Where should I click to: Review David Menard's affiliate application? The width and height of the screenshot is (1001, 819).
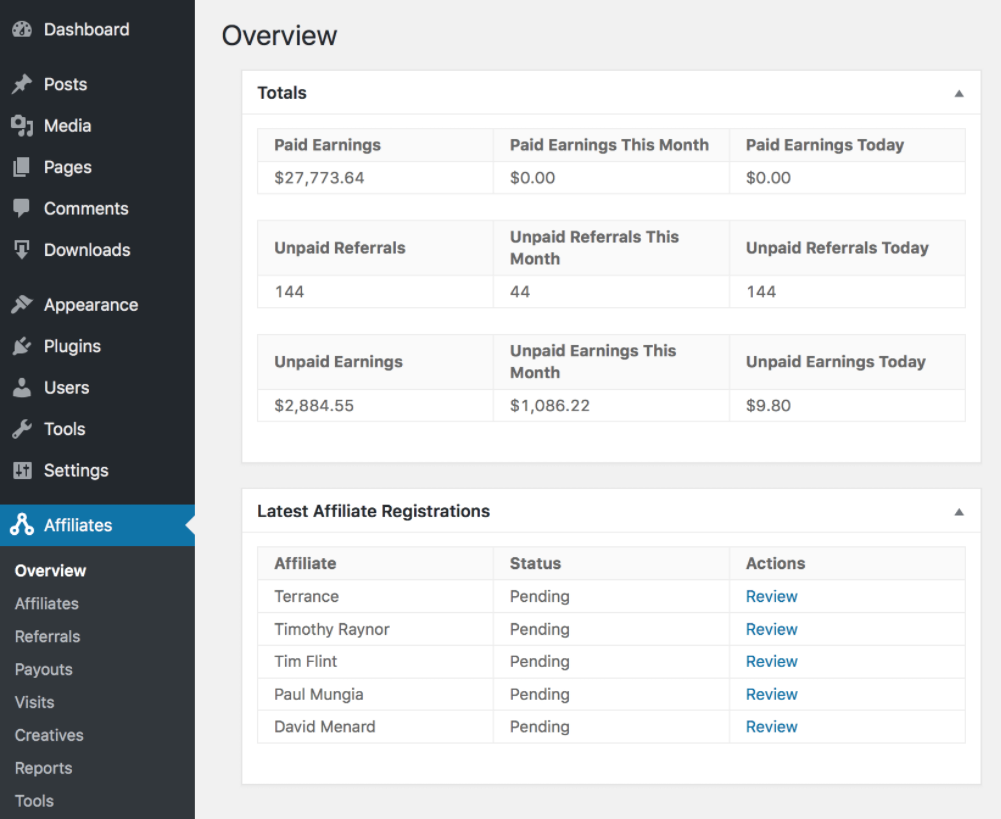point(771,727)
